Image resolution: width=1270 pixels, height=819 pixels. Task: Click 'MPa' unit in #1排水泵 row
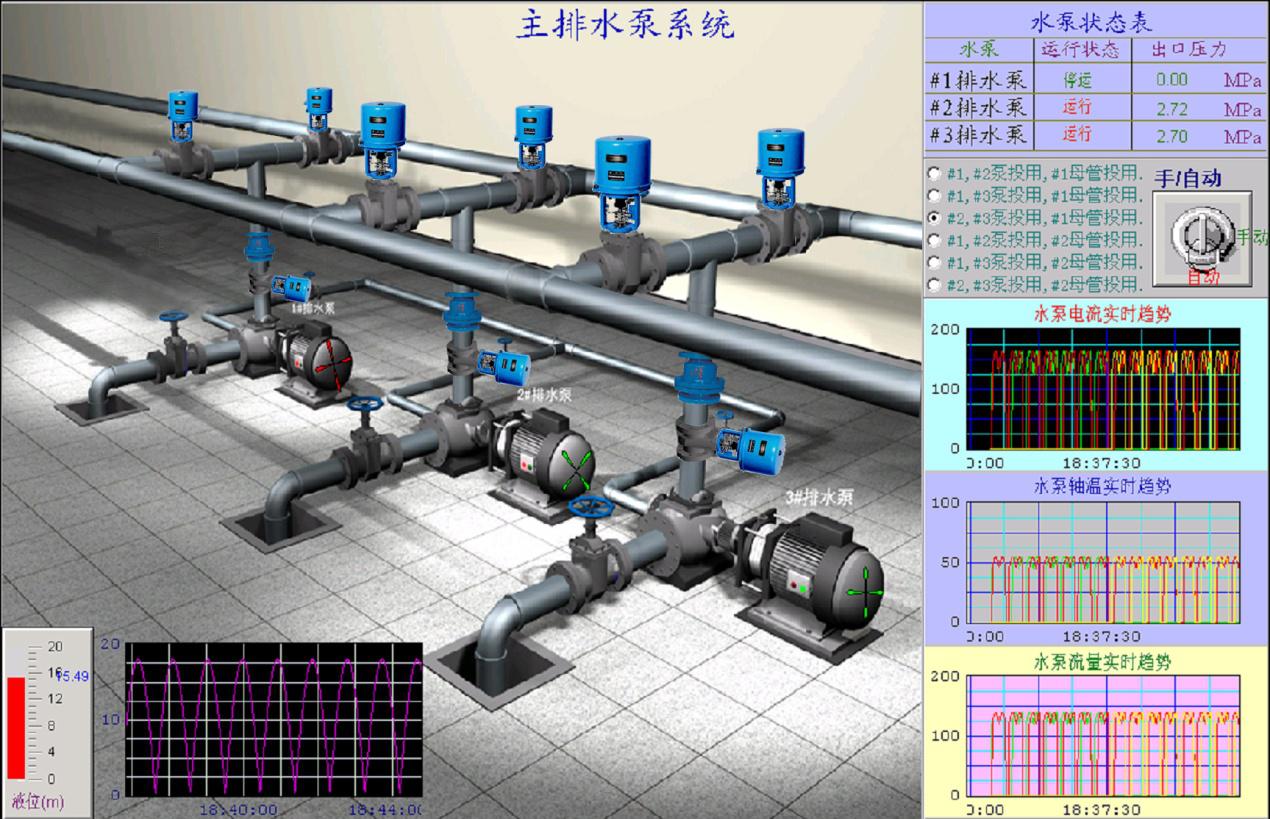point(1243,80)
